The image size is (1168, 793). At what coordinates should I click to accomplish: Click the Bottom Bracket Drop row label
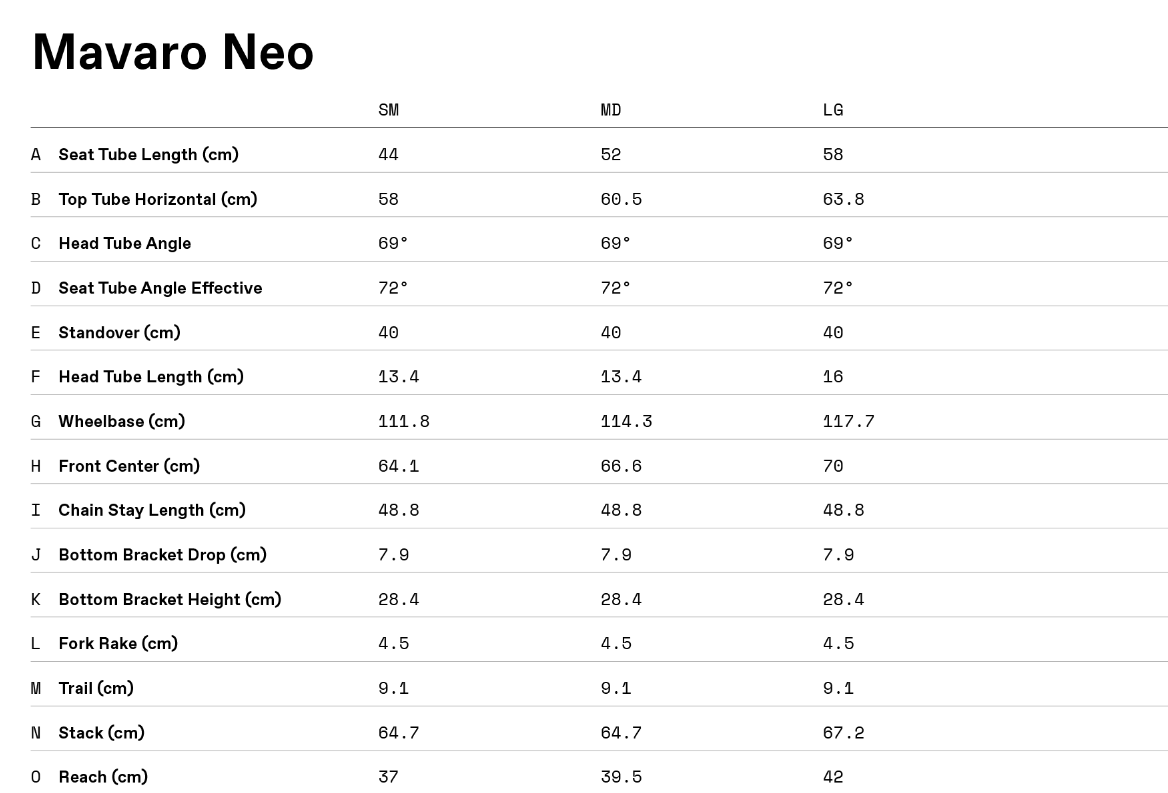tap(162, 555)
